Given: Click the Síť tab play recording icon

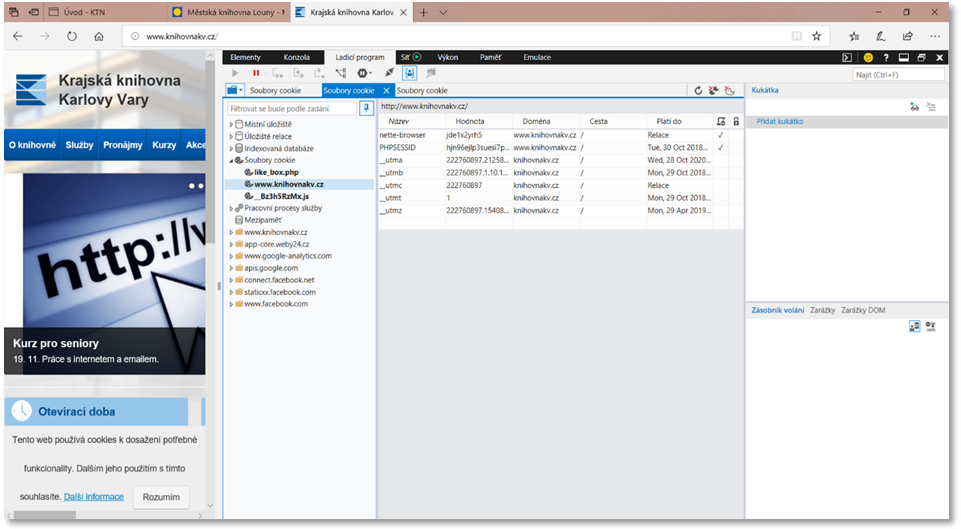Looking at the screenshot, I should click(417, 57).
